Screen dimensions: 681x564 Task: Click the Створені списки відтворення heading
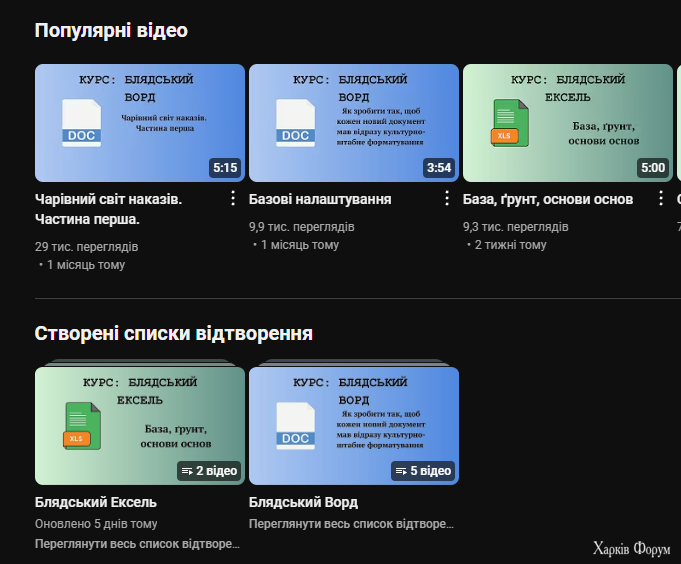[x=174, y=333]
